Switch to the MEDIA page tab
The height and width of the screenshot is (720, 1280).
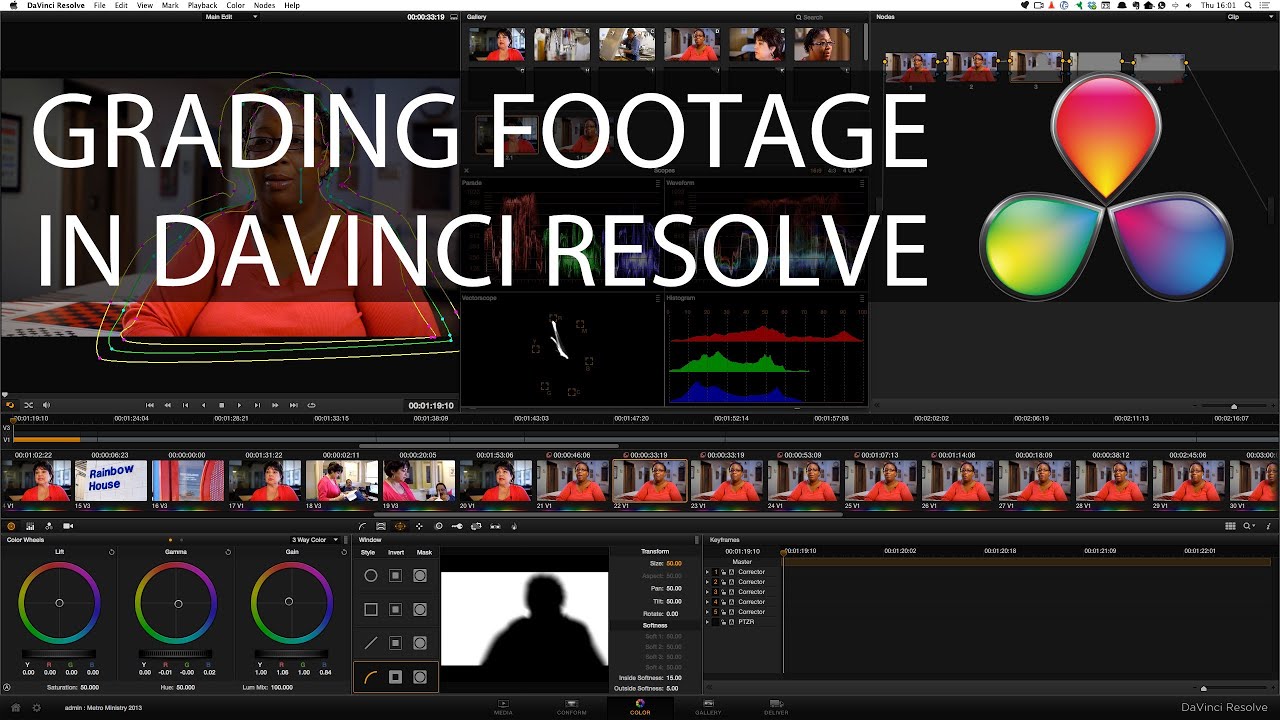pyautogui.click(x=503, y=707)
